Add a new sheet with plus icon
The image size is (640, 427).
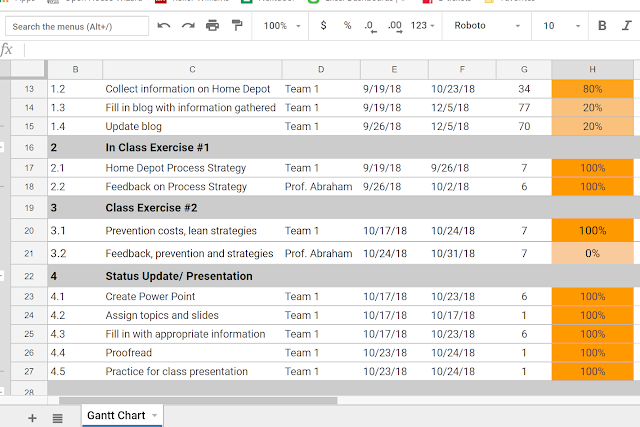pyautogui.click(x=32, y=418)
